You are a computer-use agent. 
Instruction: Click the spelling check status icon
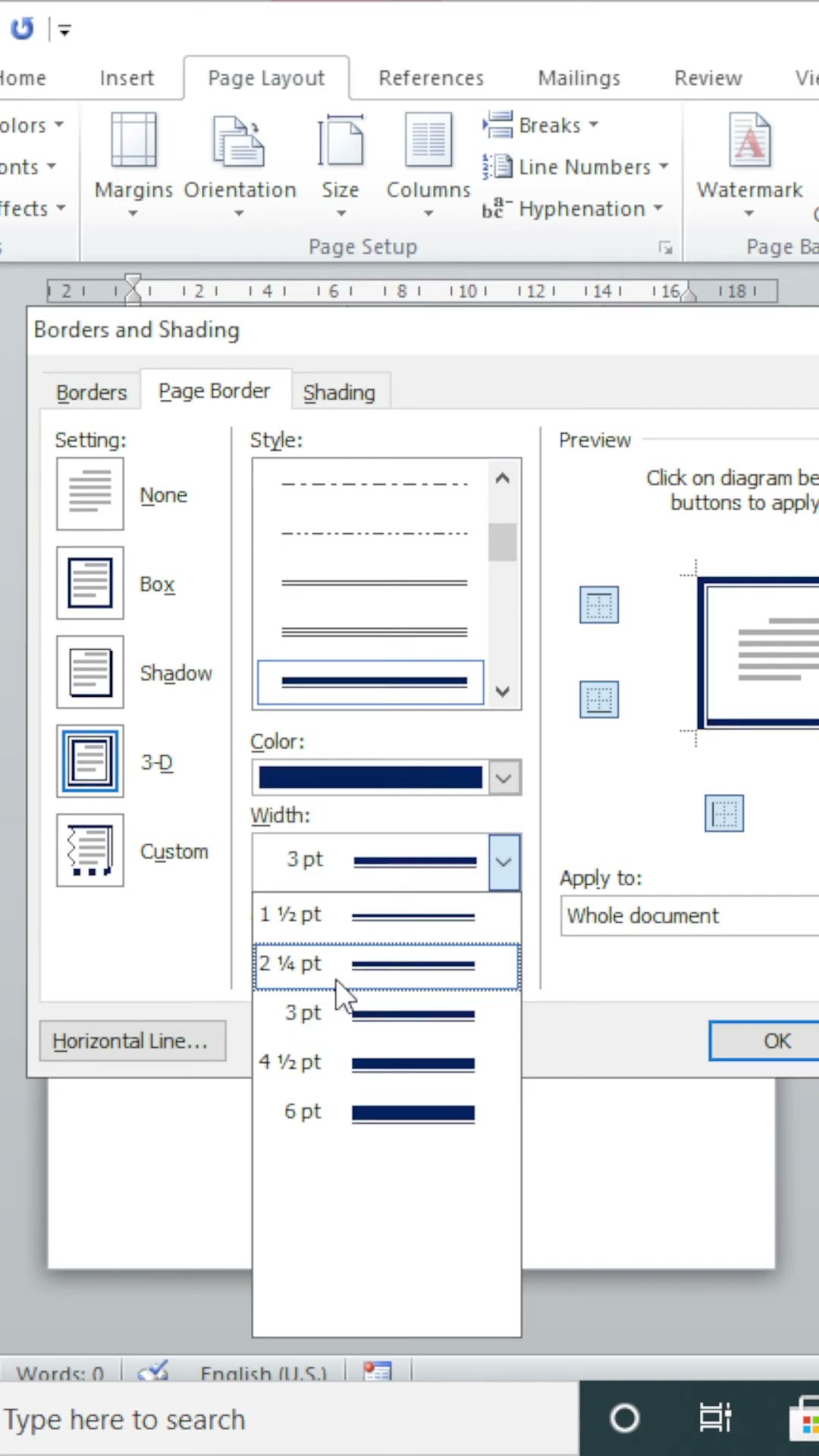pos(153,1371)
